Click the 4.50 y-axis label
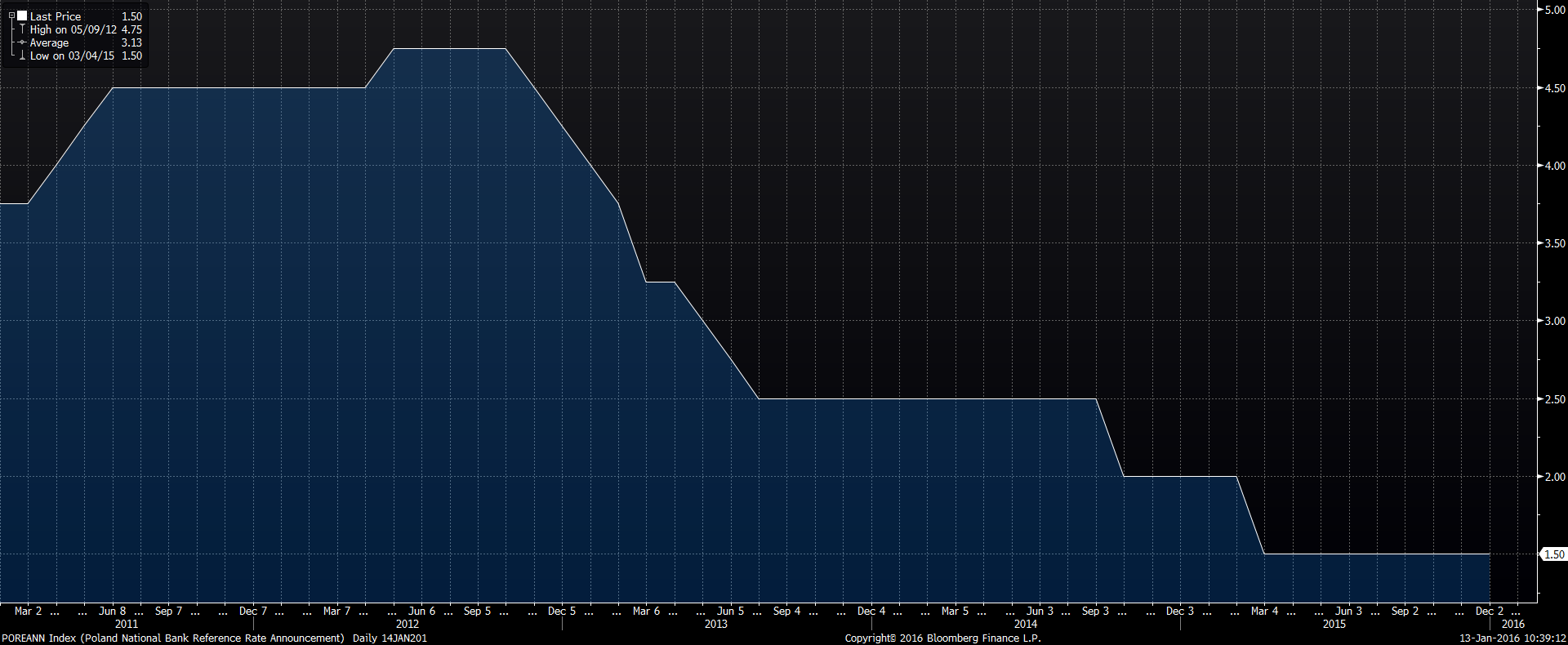Image resolution: width=1568 pixels, height=645 pixels. [x=1556, y=88]
